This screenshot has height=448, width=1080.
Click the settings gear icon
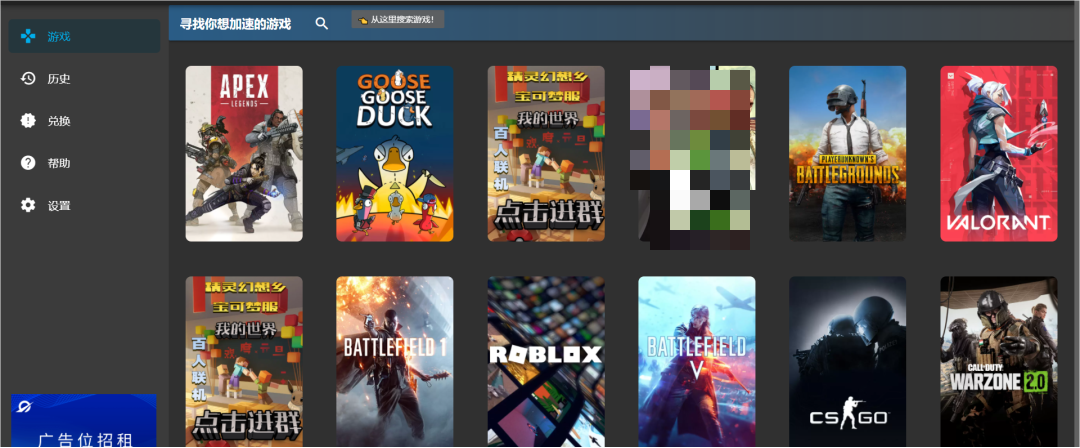point(28,205)
